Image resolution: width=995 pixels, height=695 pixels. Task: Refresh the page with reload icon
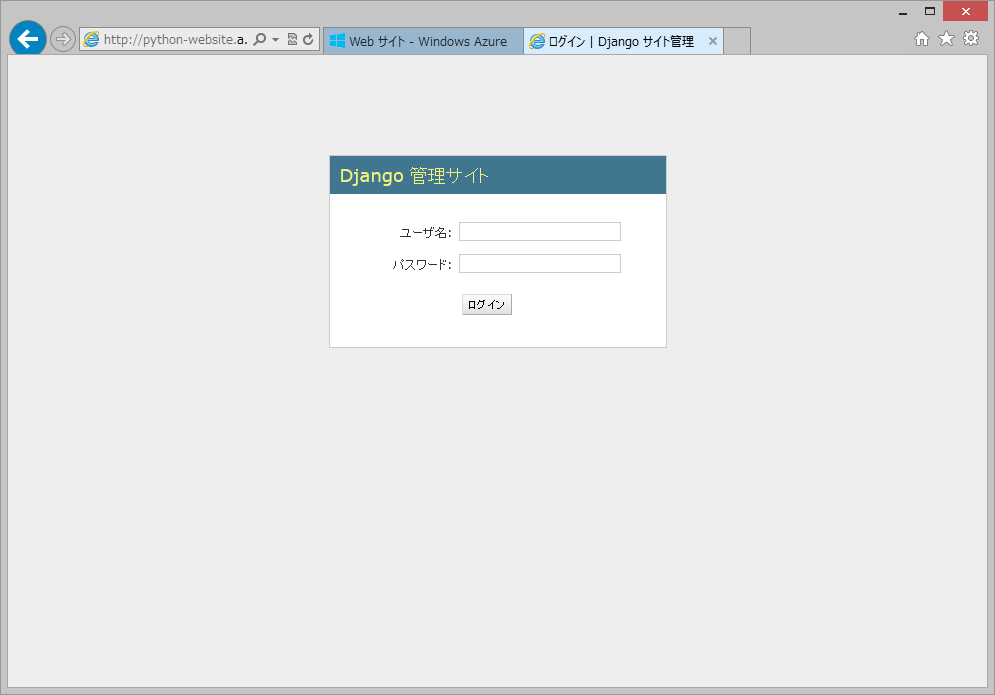click(x=308, y=40)
